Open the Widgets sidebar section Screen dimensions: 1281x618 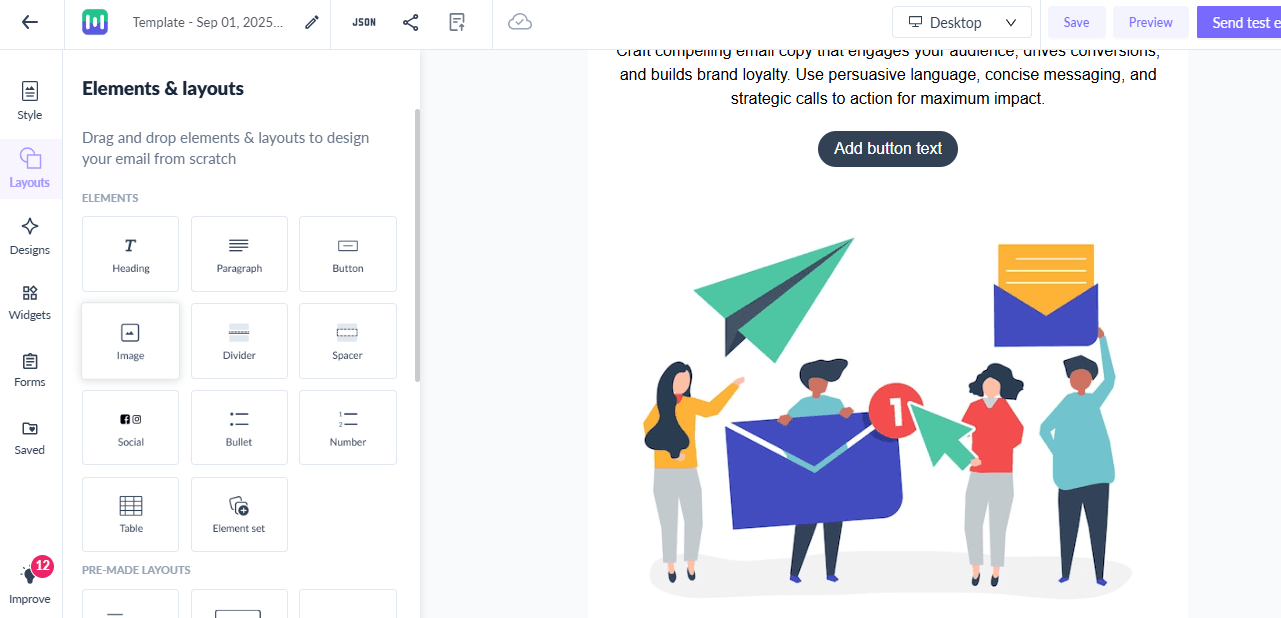click(x=30, y=302)
